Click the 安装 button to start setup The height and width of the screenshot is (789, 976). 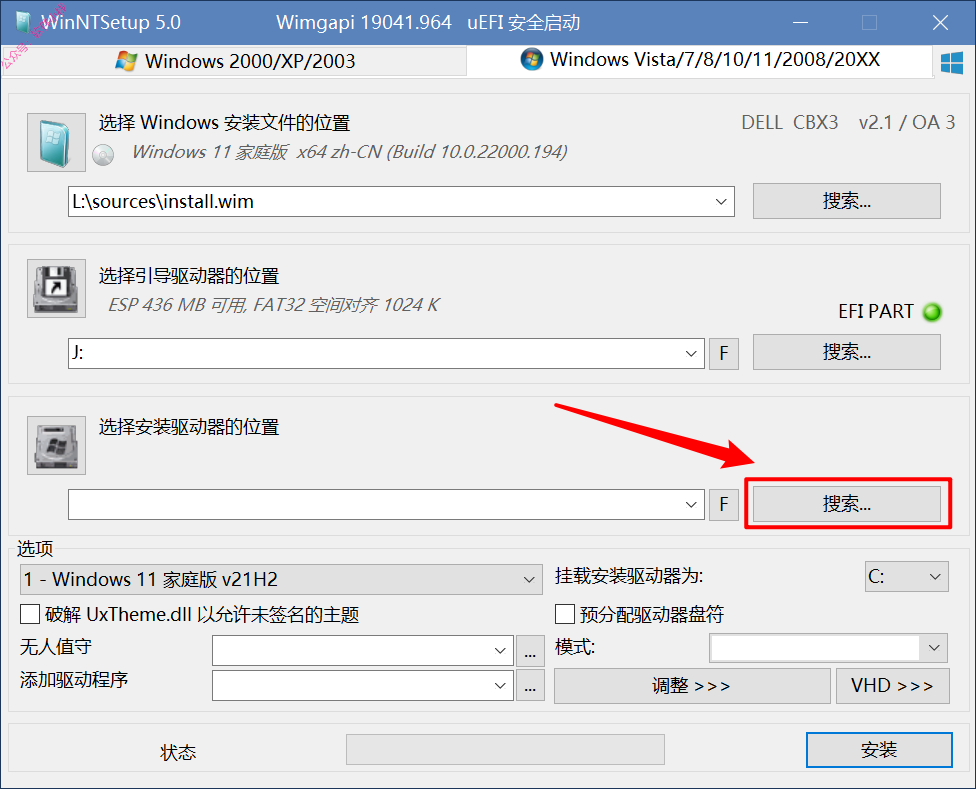pos(879,750)
